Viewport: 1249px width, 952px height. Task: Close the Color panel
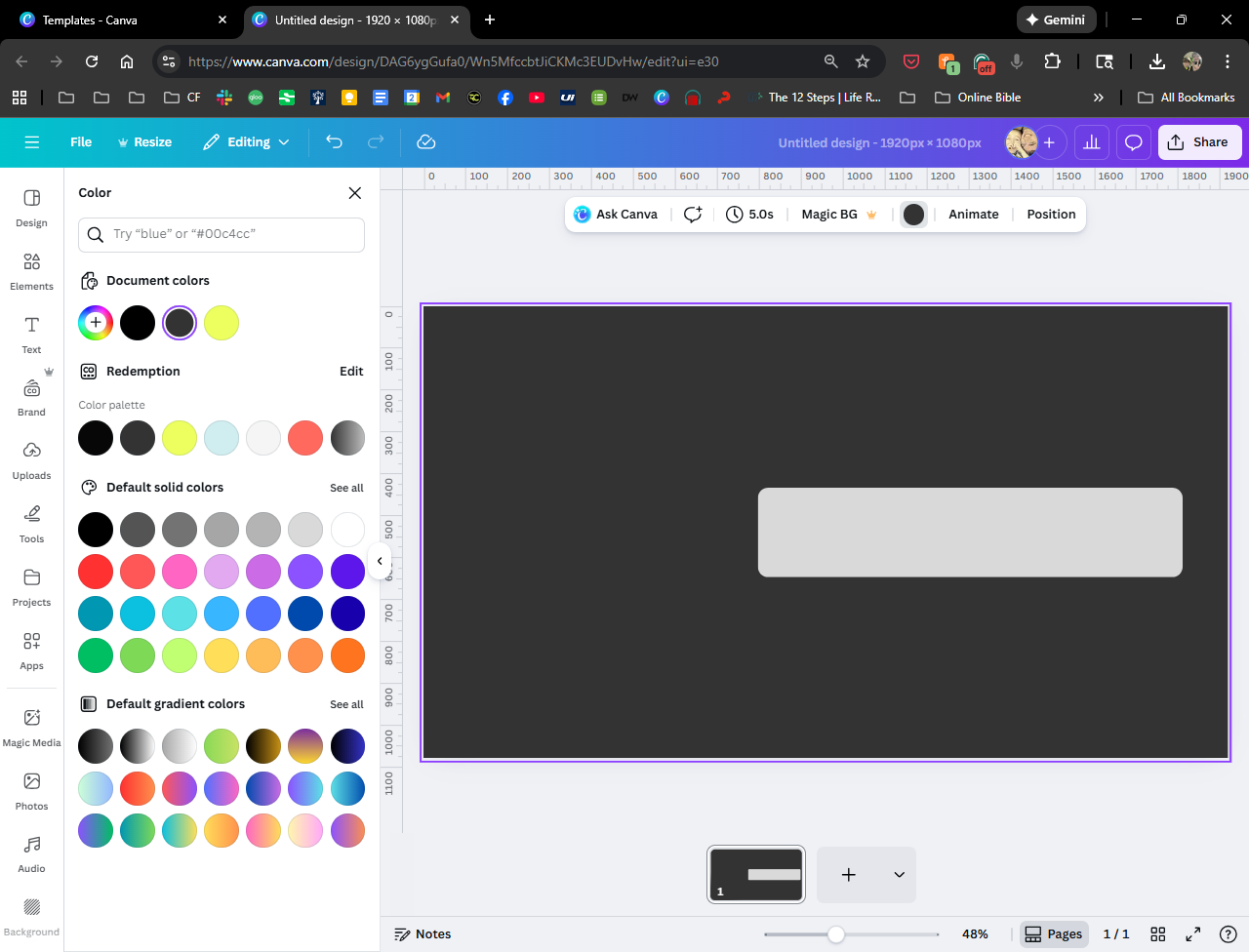point(355,193)
